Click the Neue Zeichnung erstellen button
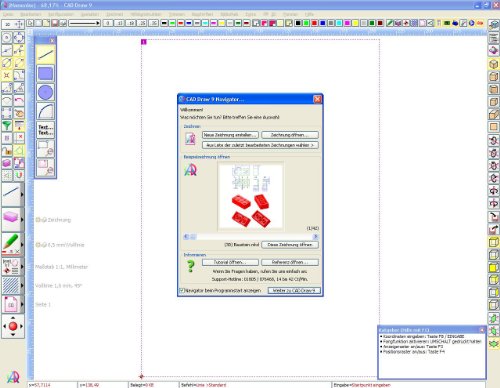The height and width of the screenshot is (388, 500). pyautogui.click(x=230, y=135)
